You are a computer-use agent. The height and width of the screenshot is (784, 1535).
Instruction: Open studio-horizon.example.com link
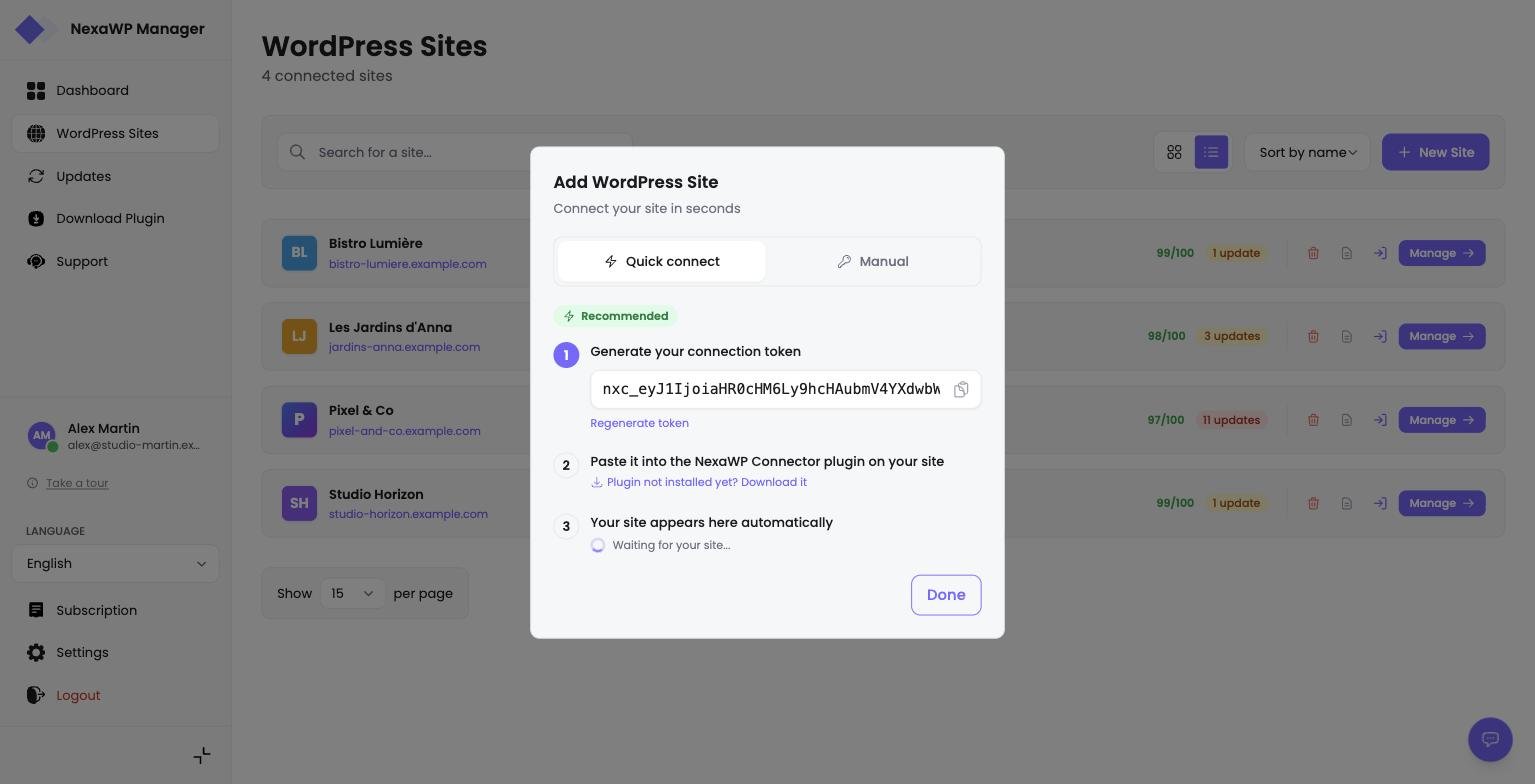pos(408,514)
